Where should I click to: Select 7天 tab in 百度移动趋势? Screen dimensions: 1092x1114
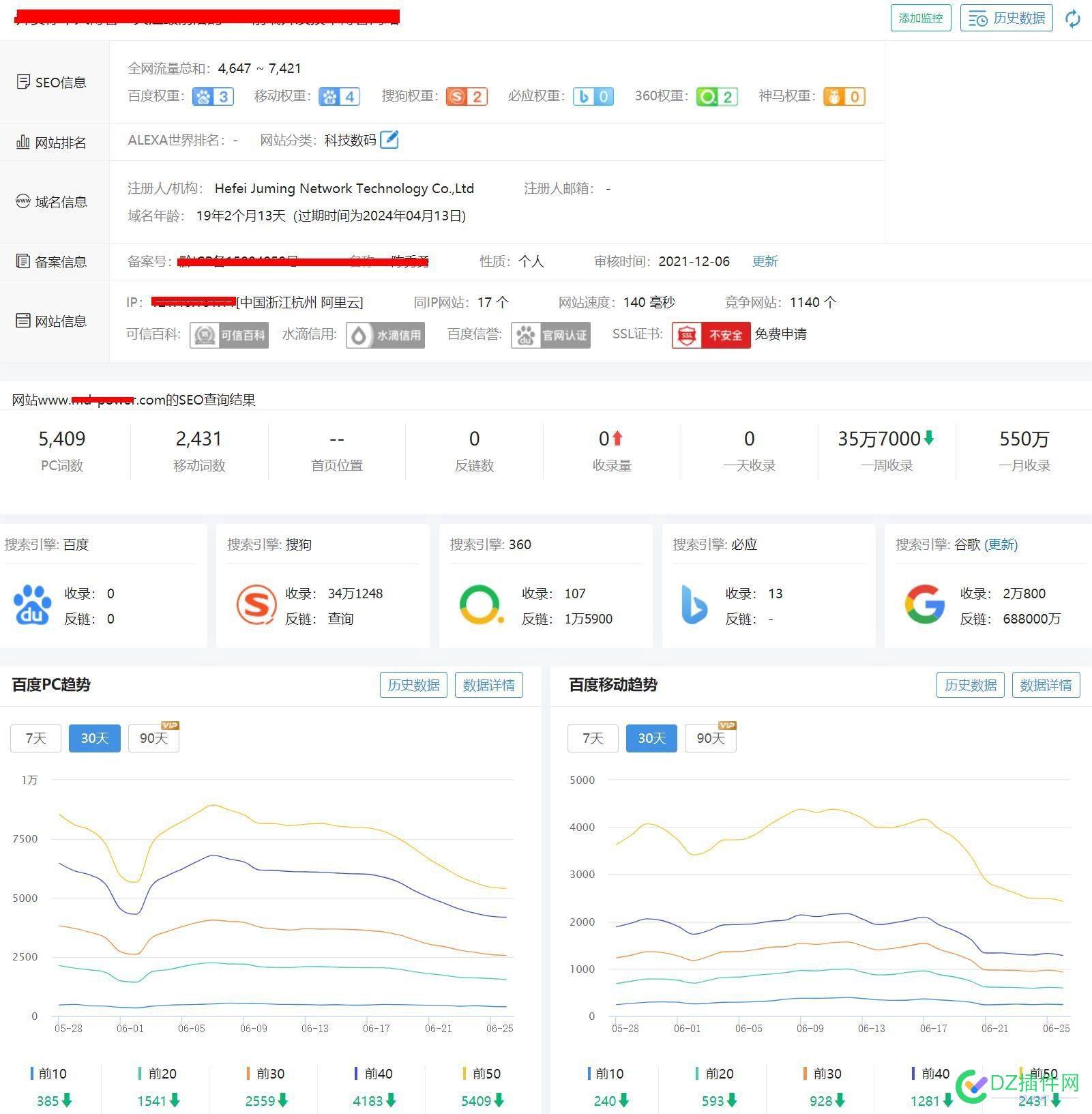click(593, 738)
